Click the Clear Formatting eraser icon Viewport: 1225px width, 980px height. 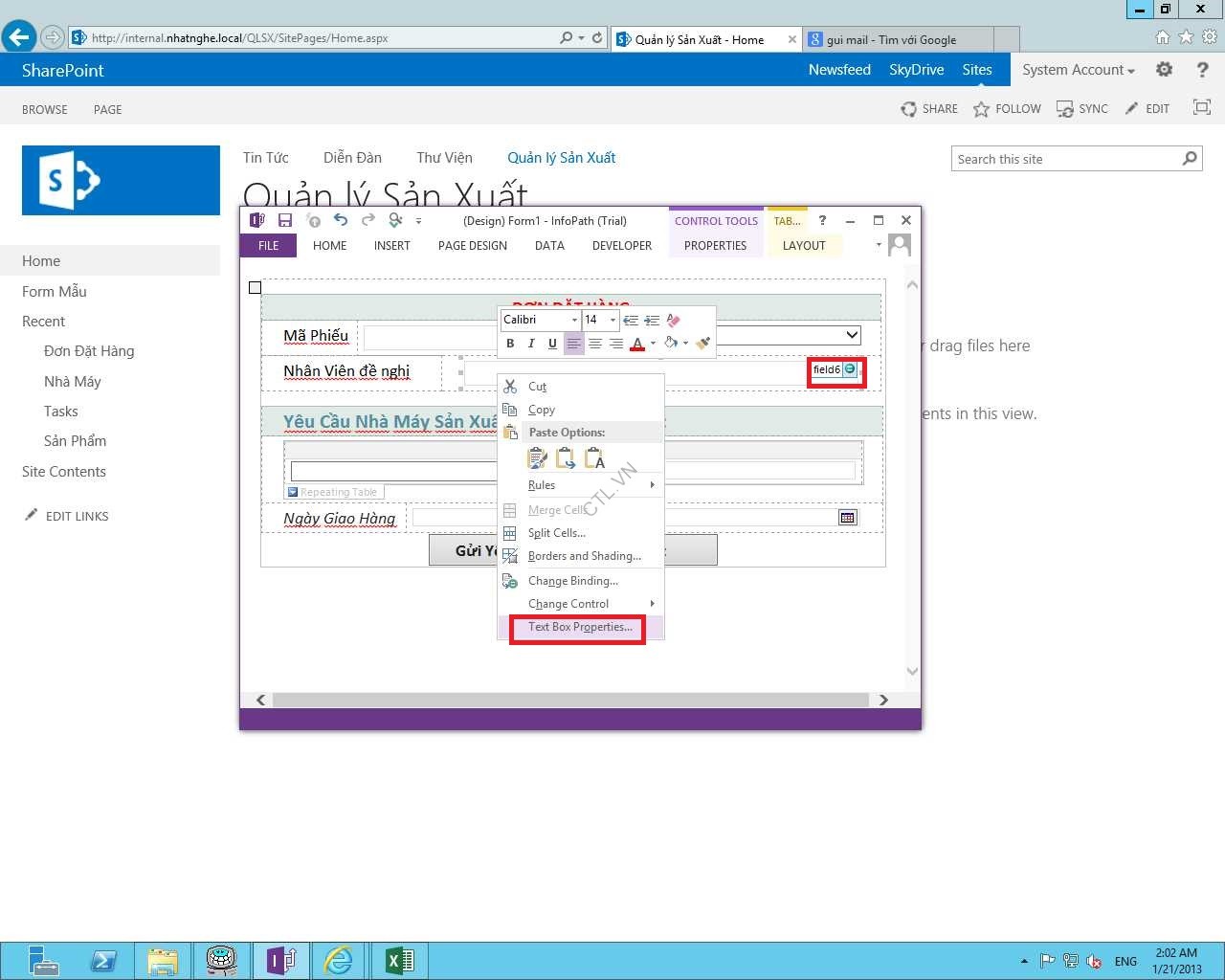tap(673, 320)
